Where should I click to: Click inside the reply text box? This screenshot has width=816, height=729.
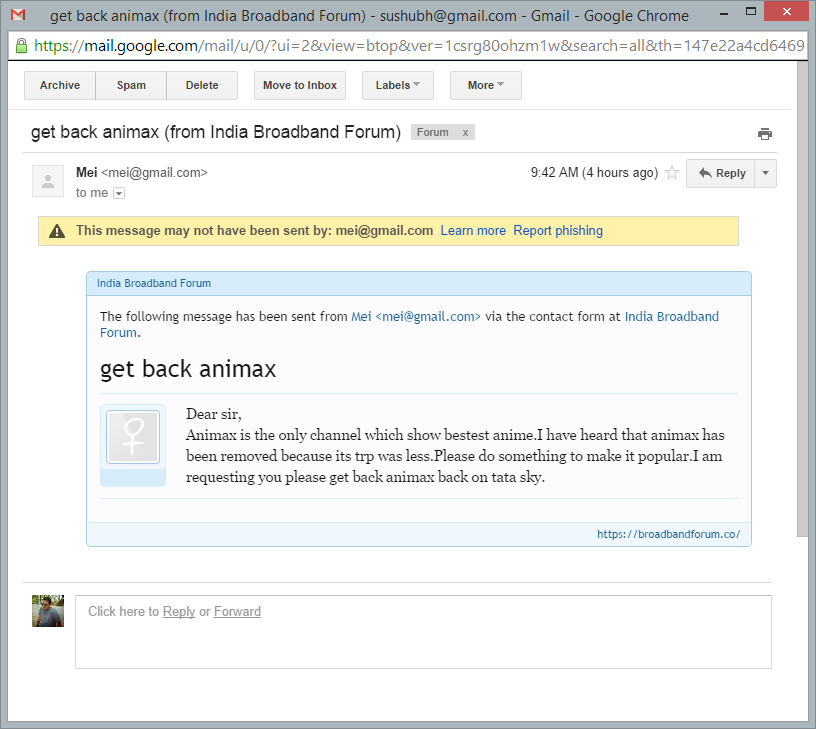point(423,640)
